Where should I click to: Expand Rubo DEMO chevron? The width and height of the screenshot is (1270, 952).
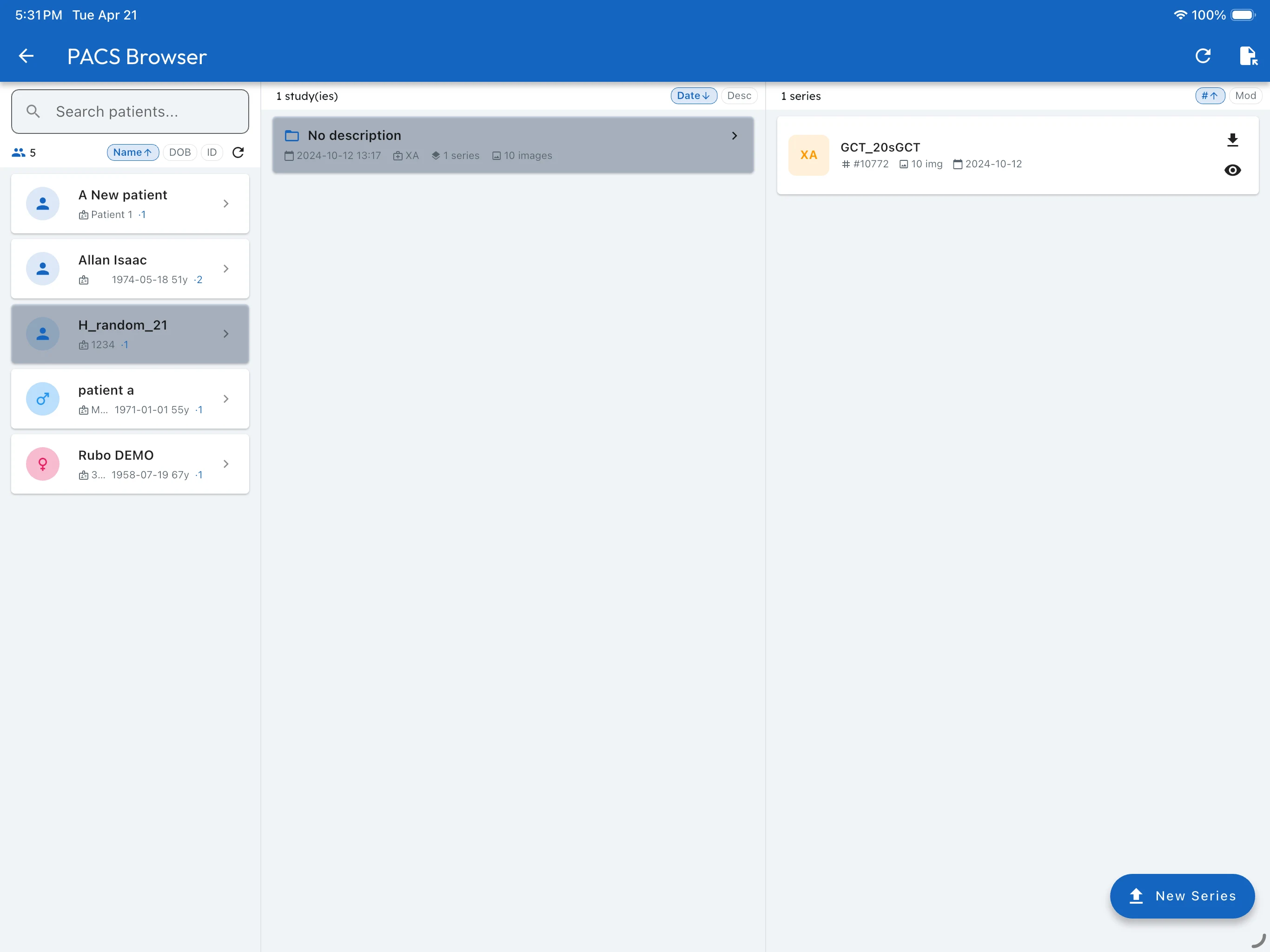226,464
